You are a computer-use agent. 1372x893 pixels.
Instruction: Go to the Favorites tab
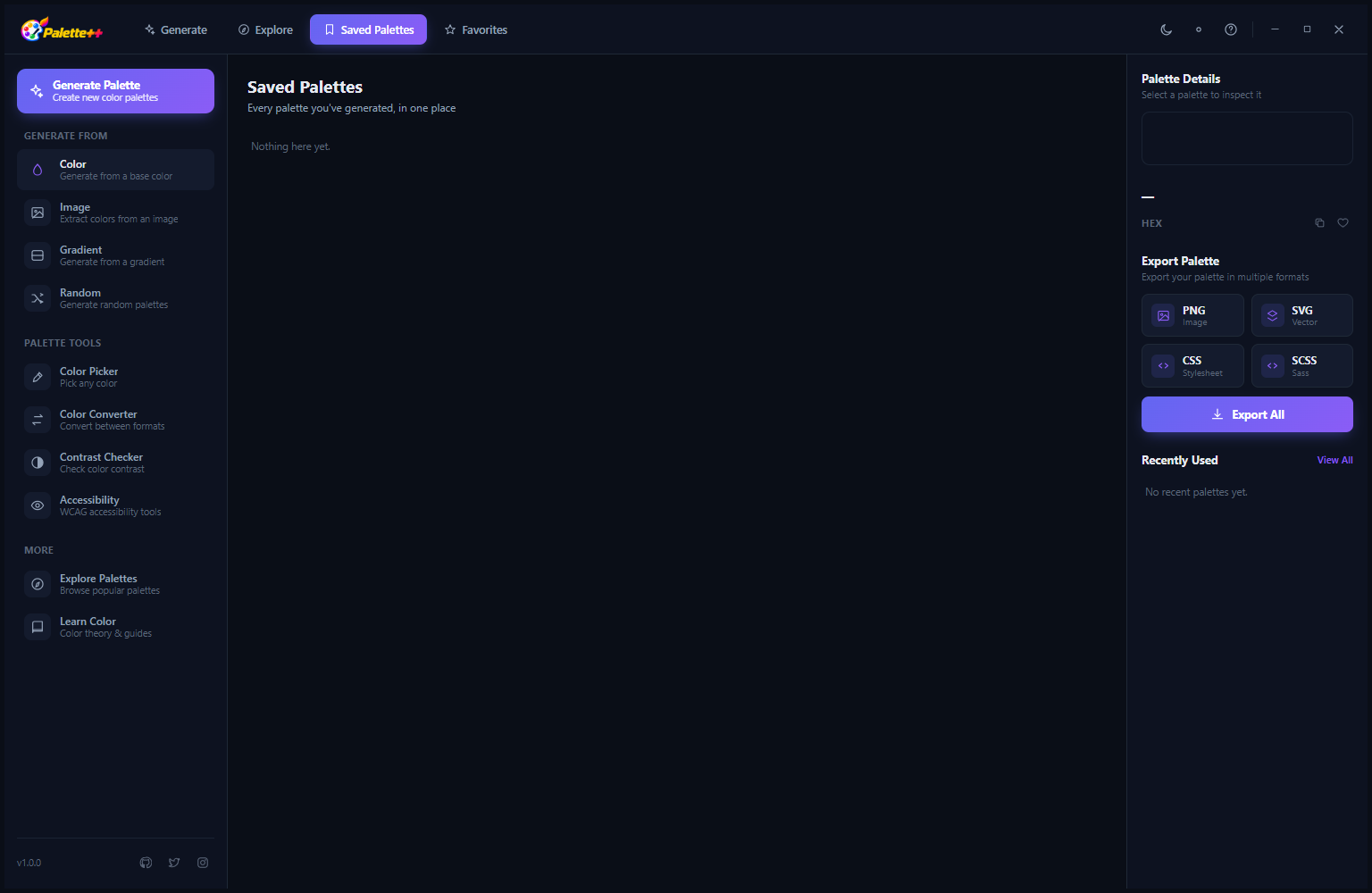tap(476, 29)
